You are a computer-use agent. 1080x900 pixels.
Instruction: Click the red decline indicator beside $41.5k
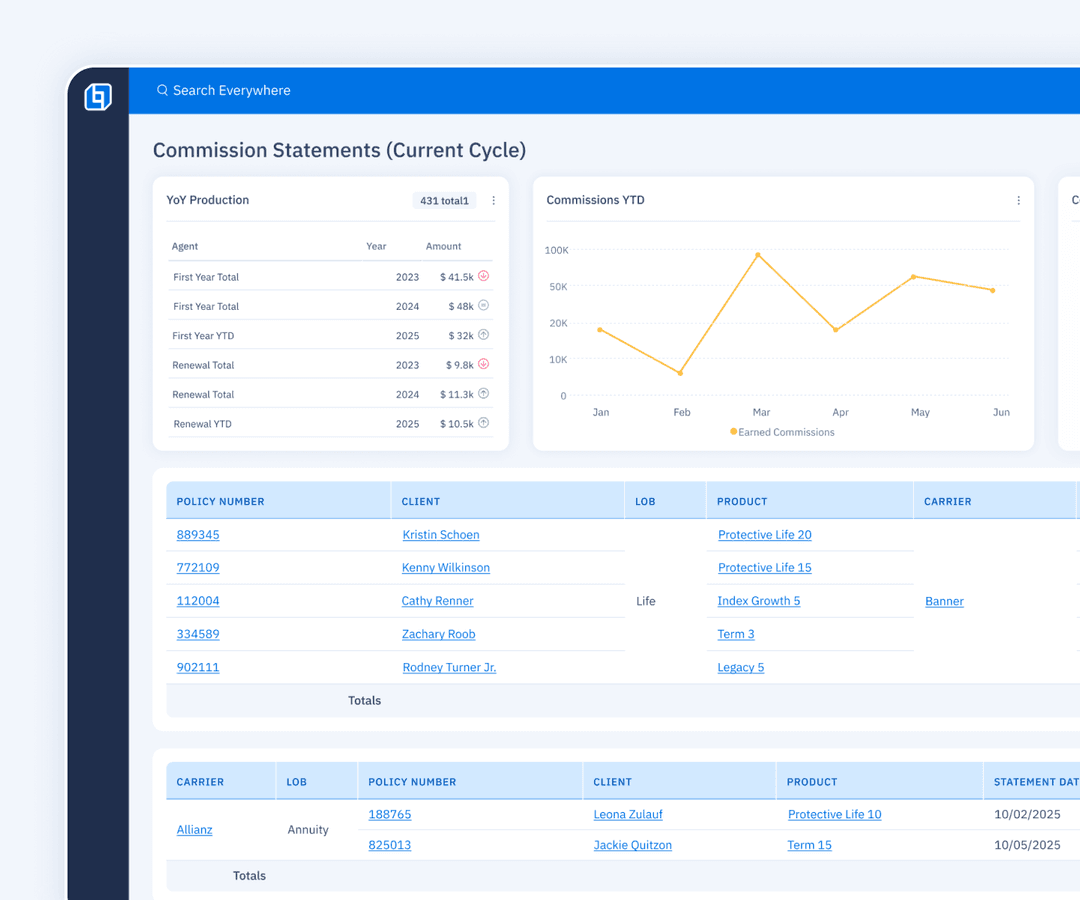pyautogui.click(x=483, y=276)
